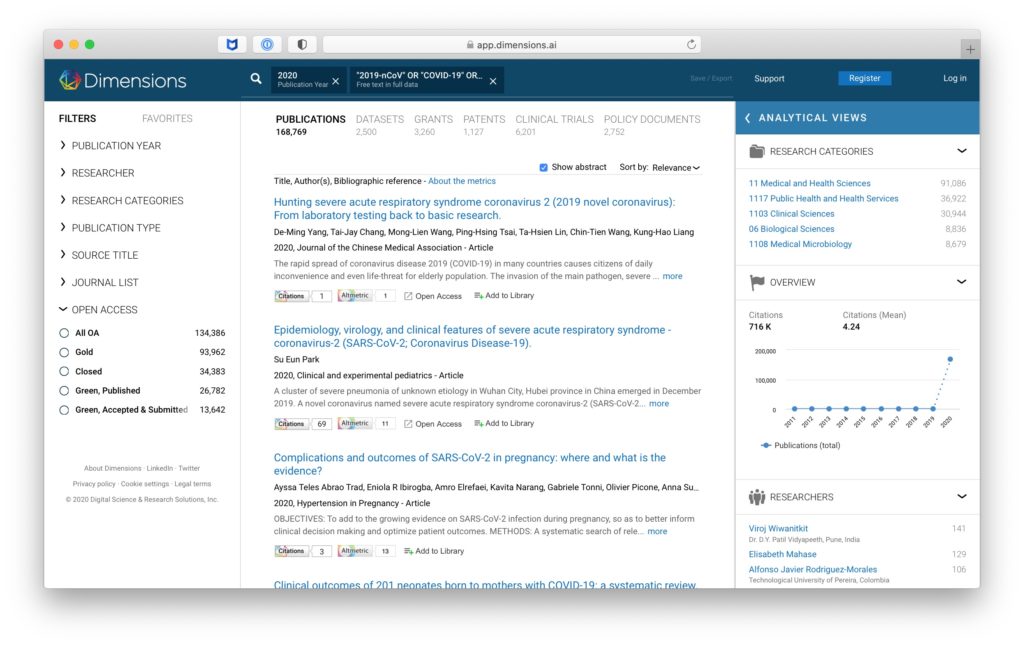
Task: Switch to the Datasets tab
Action: pos(380,119)
